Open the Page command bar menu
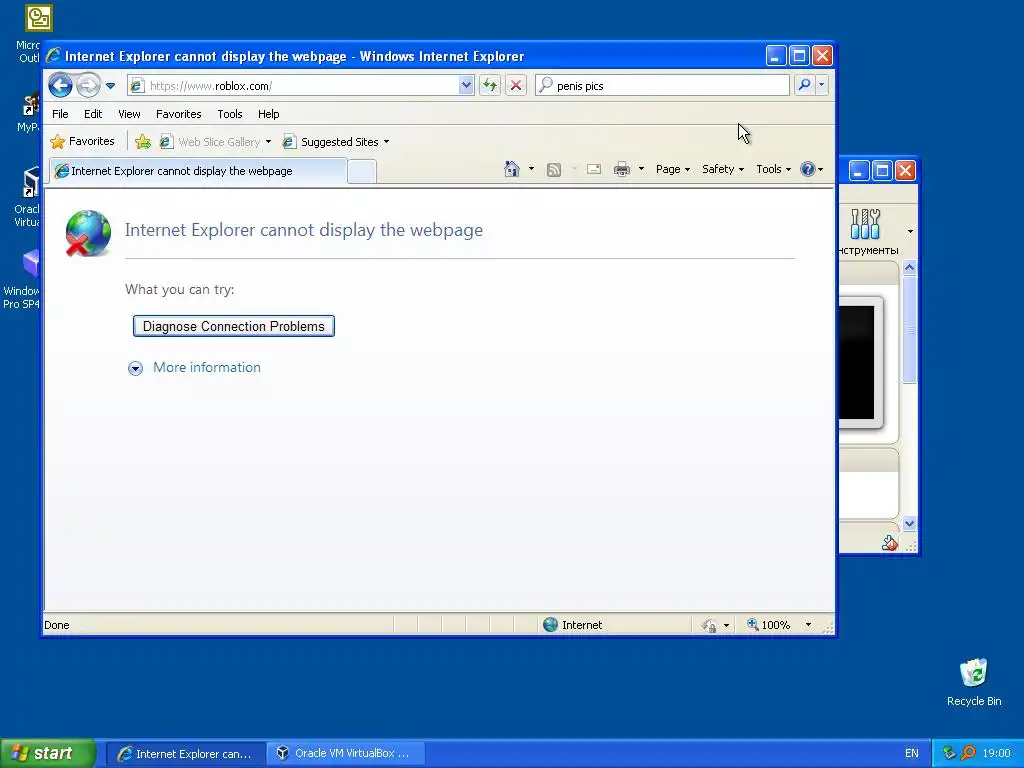Image resolution: width=1024 pixels, height=768 pixels. coord(673,169)
